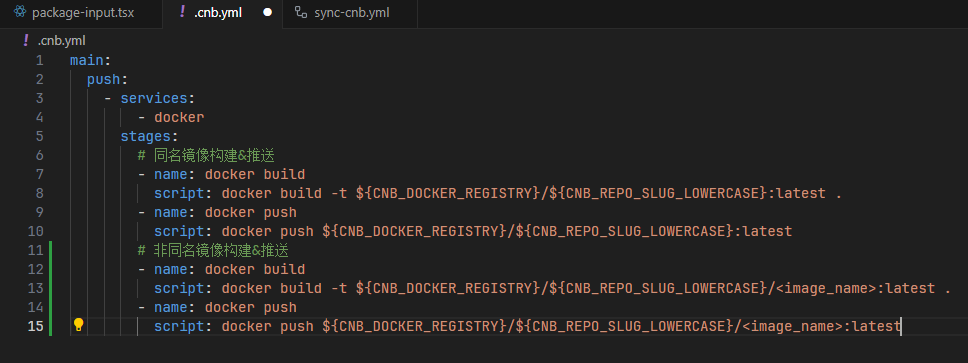Click the React icon on package-input.tsx tab
968x363 pixels.
pyautogui.click(x=20, y=12)
